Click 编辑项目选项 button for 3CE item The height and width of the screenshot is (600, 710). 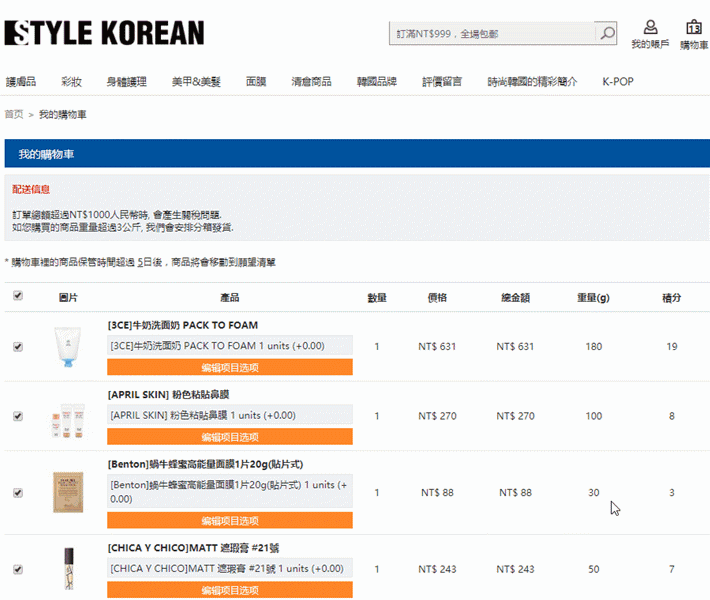(230, 367)
